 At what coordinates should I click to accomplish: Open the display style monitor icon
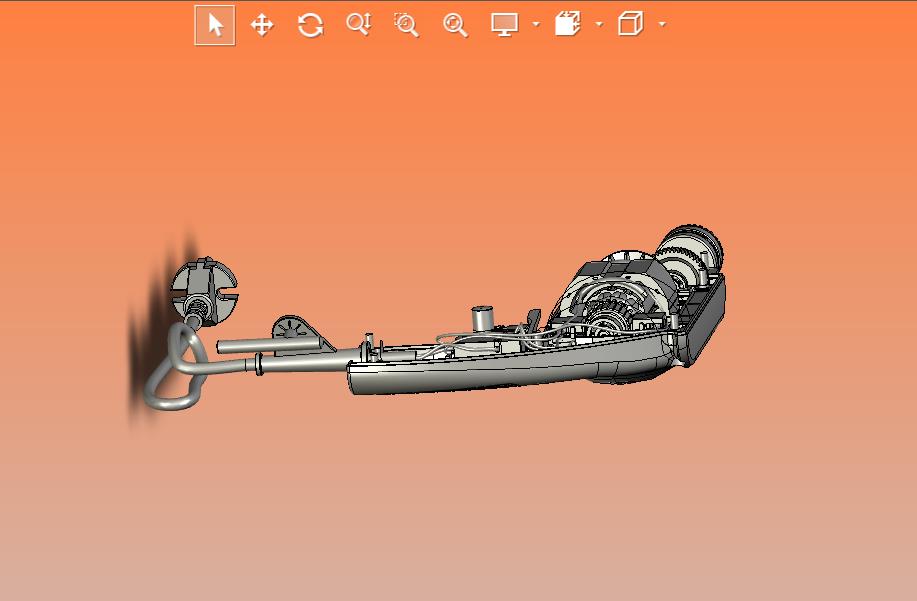[x=504, y=25]
